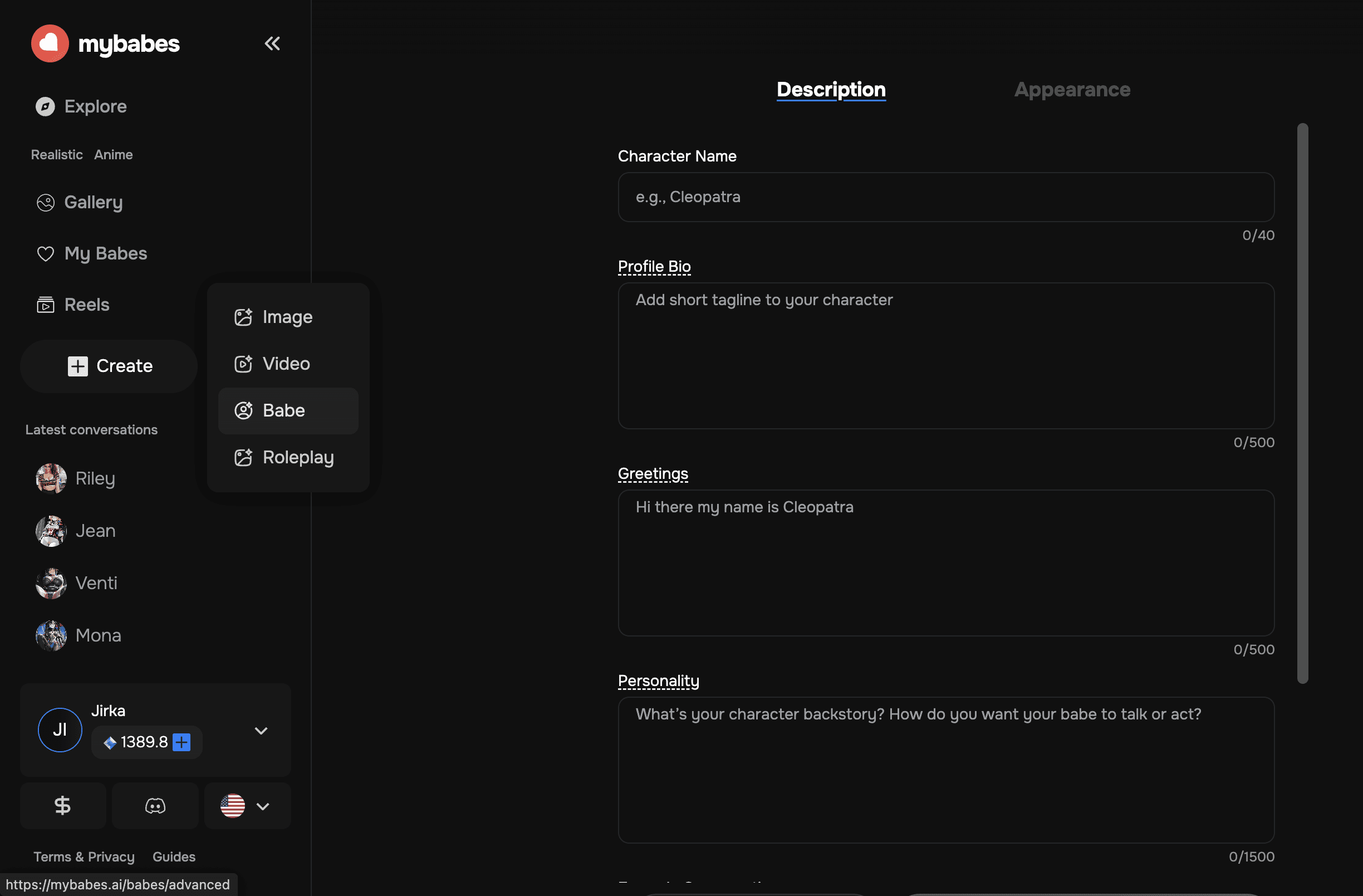Collapse the sidebar with double-chevron icon

[272, 43]
